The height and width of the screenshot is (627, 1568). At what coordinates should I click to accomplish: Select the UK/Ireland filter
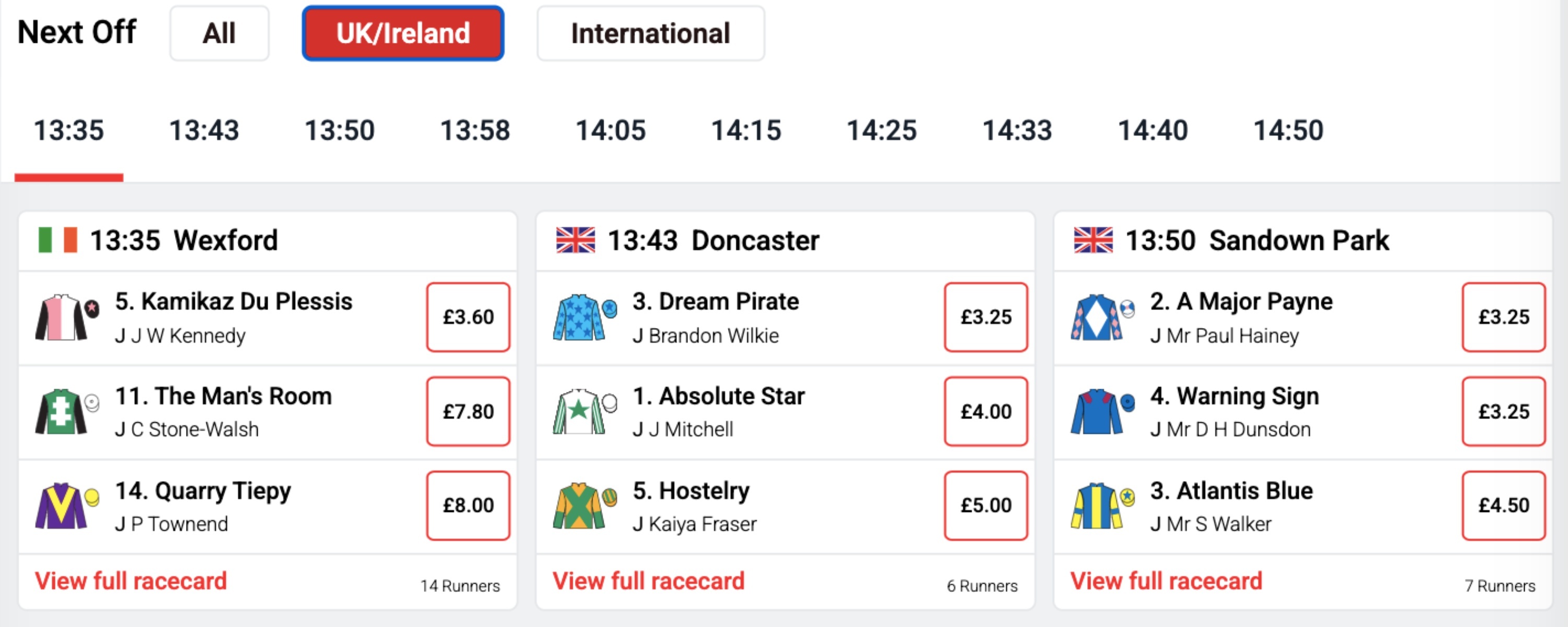pos(403,33)
